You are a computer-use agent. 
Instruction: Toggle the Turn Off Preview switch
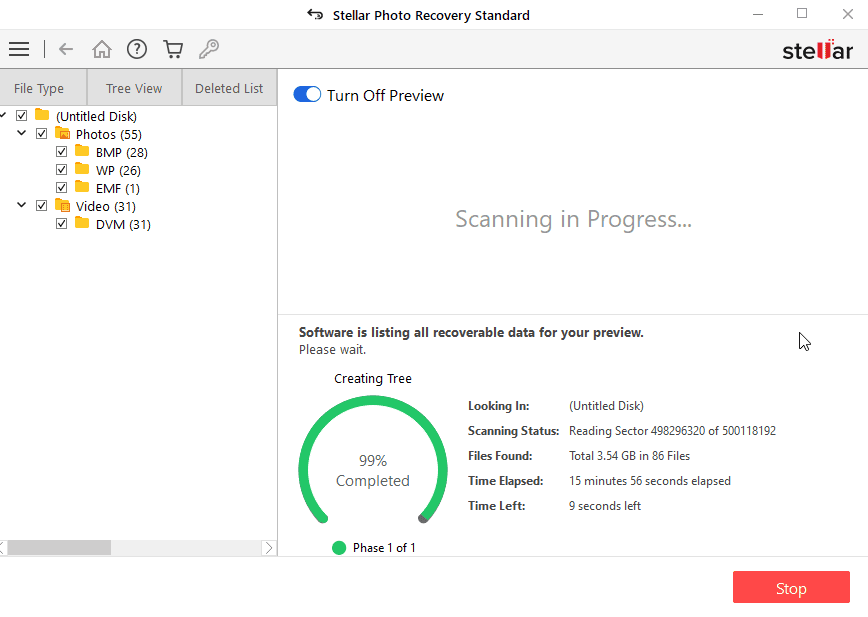307,95
